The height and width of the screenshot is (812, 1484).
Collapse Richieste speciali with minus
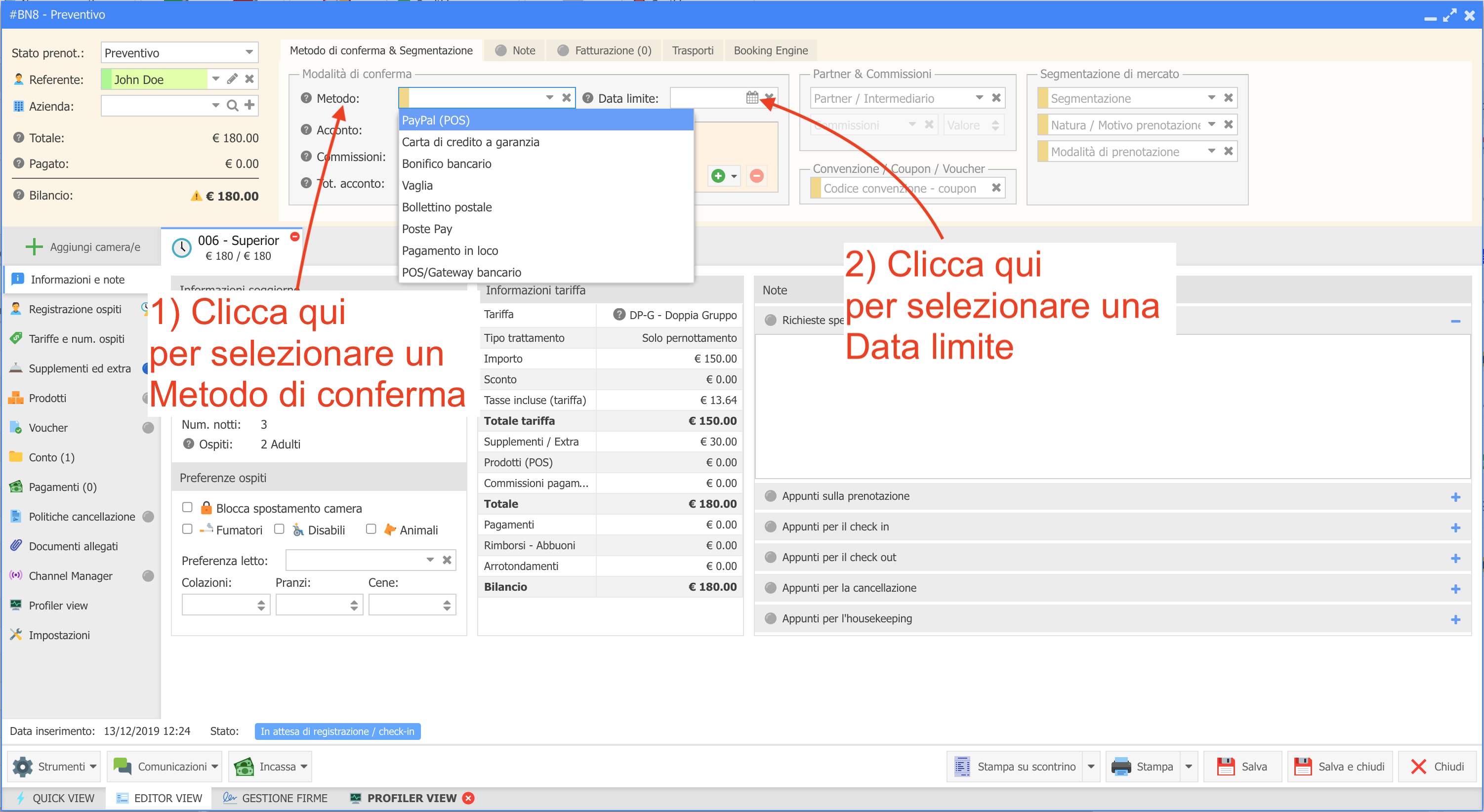click(x=1455, y=321)
